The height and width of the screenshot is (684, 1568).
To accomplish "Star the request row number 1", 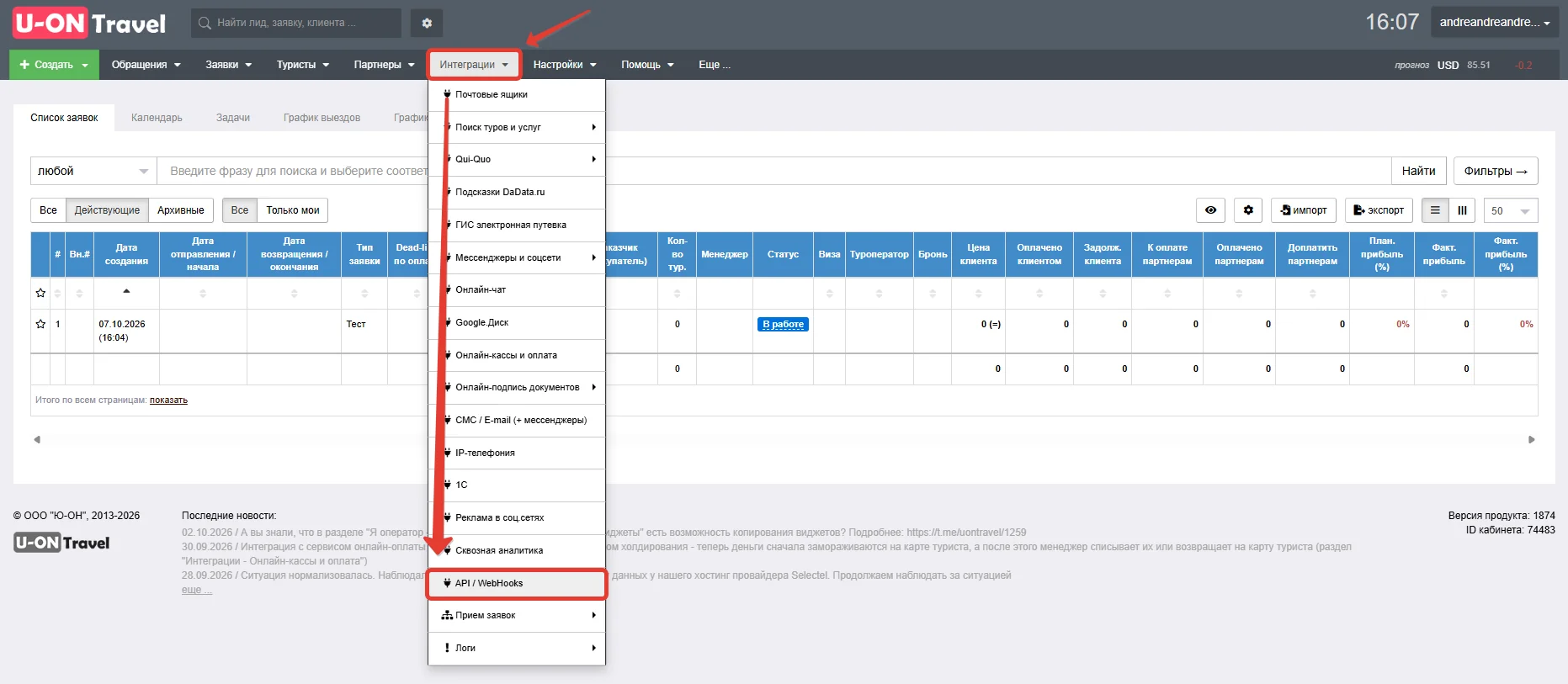I will (40, 324).
